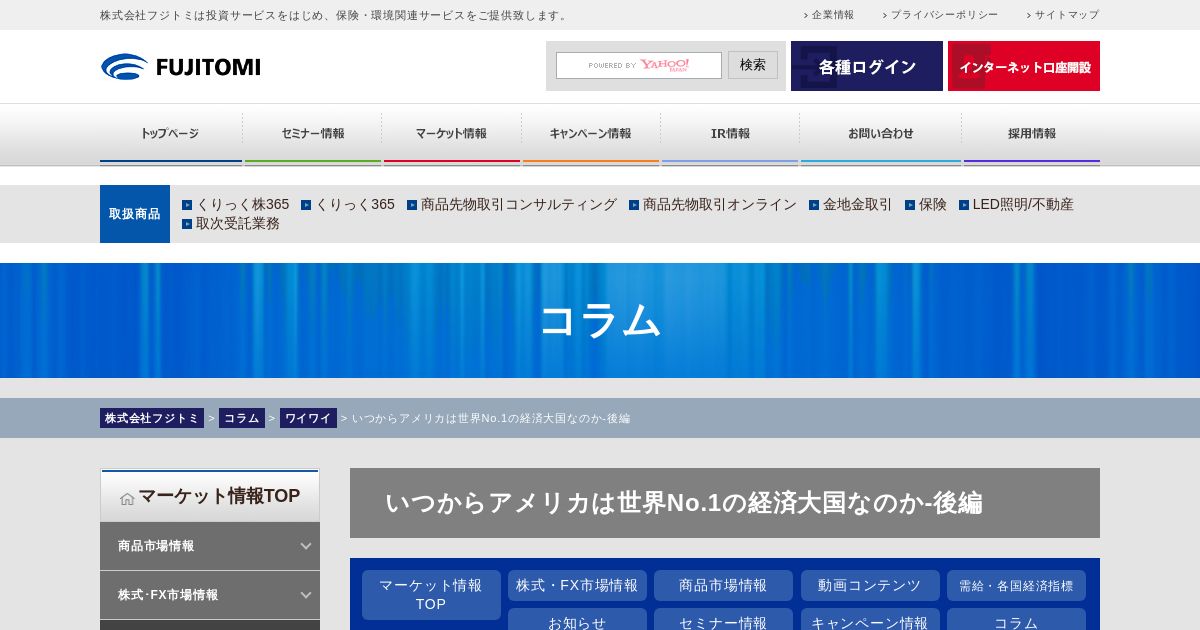Open the 金地金取引 product link
Screen dimensions: 1200x630
click(x=851, y=204)
